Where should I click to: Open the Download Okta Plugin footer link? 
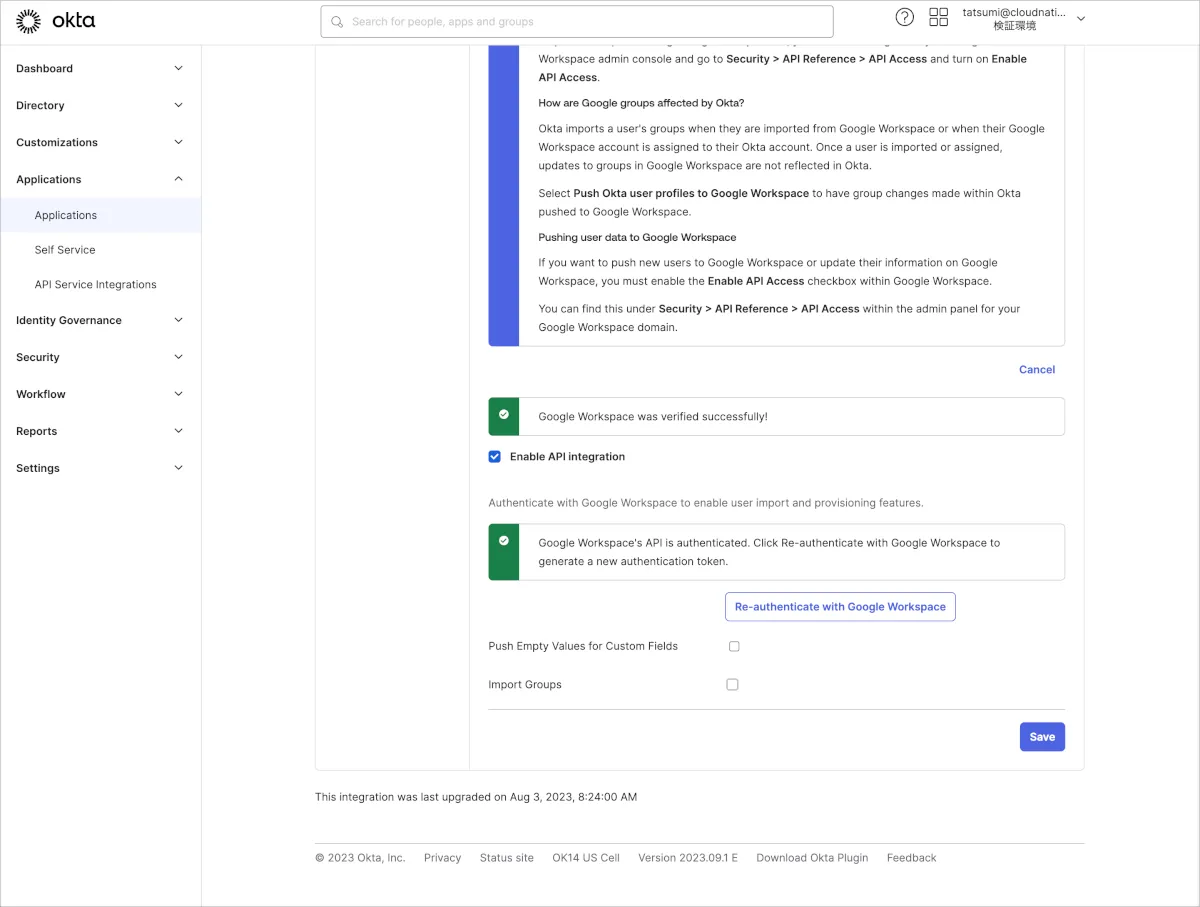(x=812, y=858)
